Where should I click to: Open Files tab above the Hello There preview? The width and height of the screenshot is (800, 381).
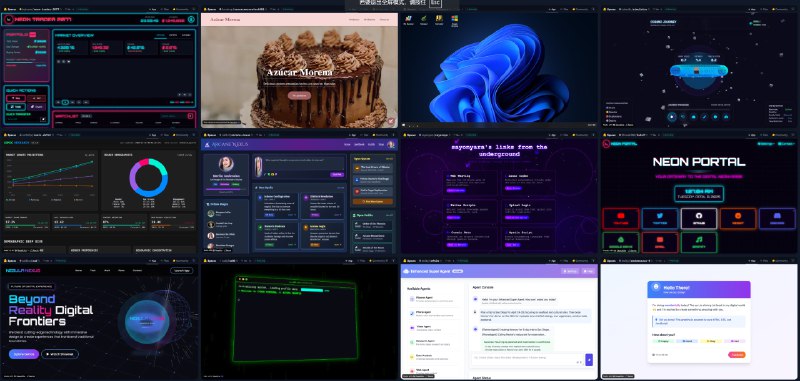[765, 260]
